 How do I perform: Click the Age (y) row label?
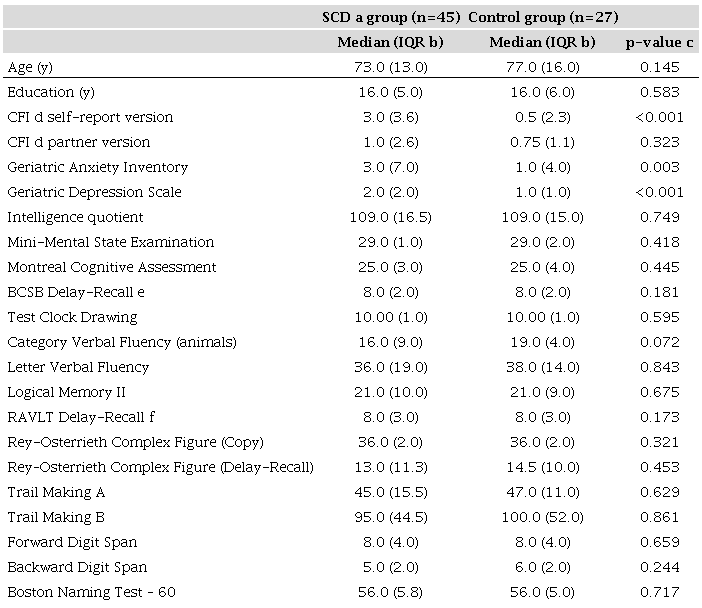pos(33,67)
